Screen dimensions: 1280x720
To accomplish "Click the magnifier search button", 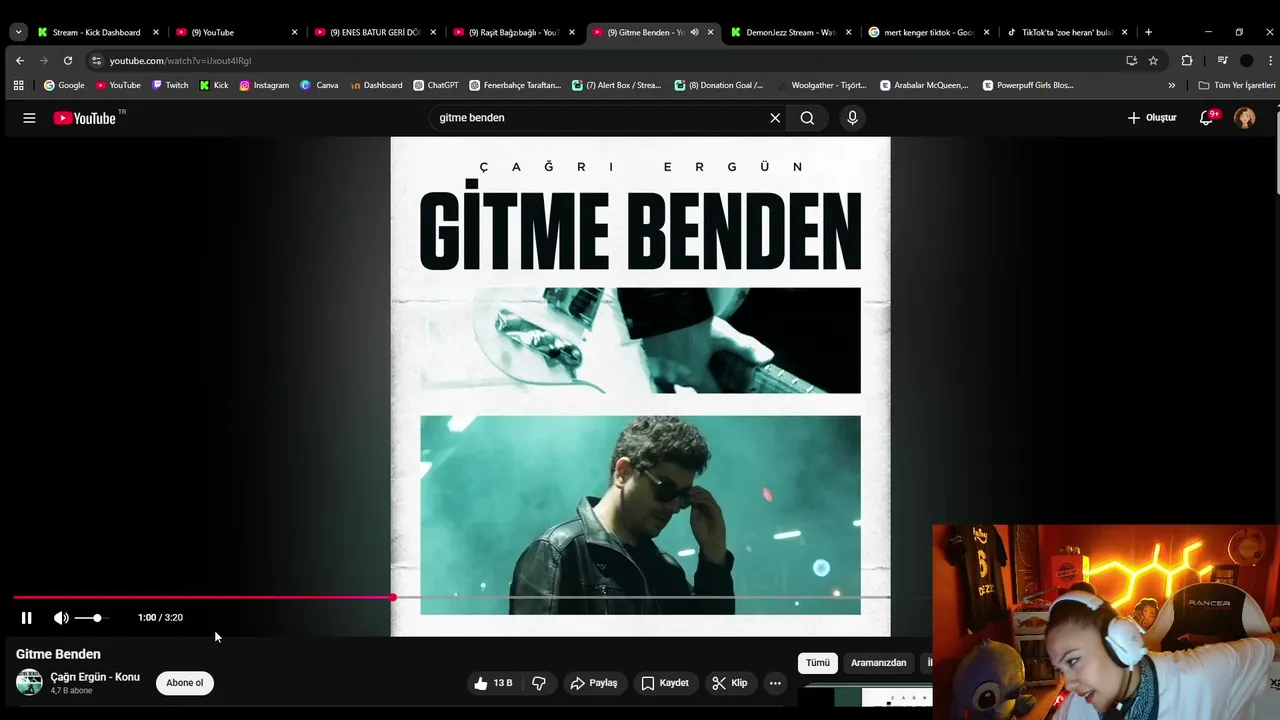I will 807,118.
